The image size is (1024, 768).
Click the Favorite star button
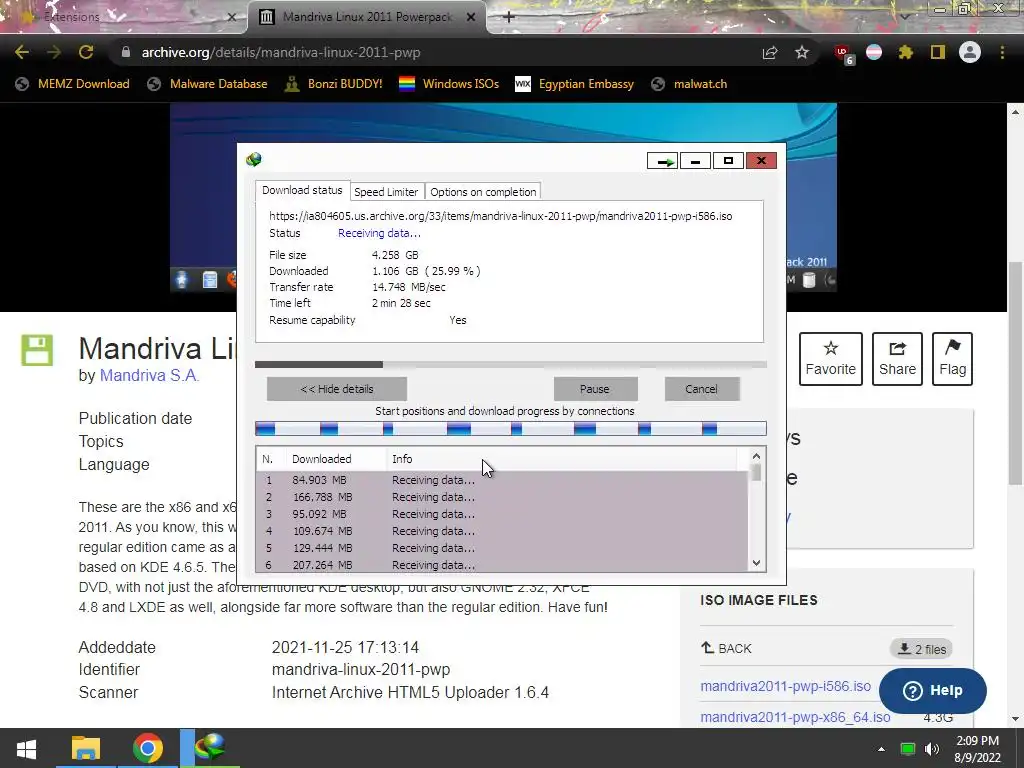click(831, 359)
